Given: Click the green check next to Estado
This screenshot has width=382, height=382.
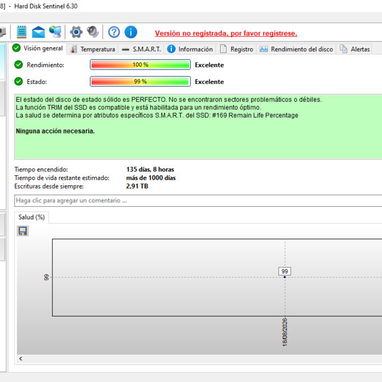Looking at the screenshot, I should click(19, 81).
